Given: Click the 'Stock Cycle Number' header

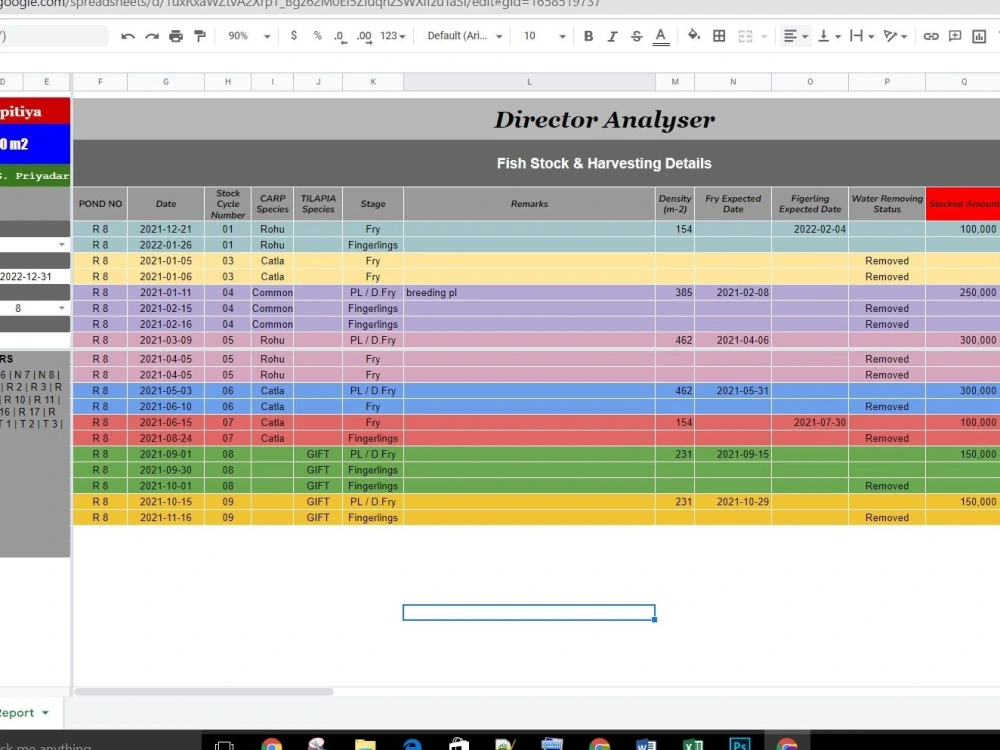Looking at the screenshot, I should point(228,203).
